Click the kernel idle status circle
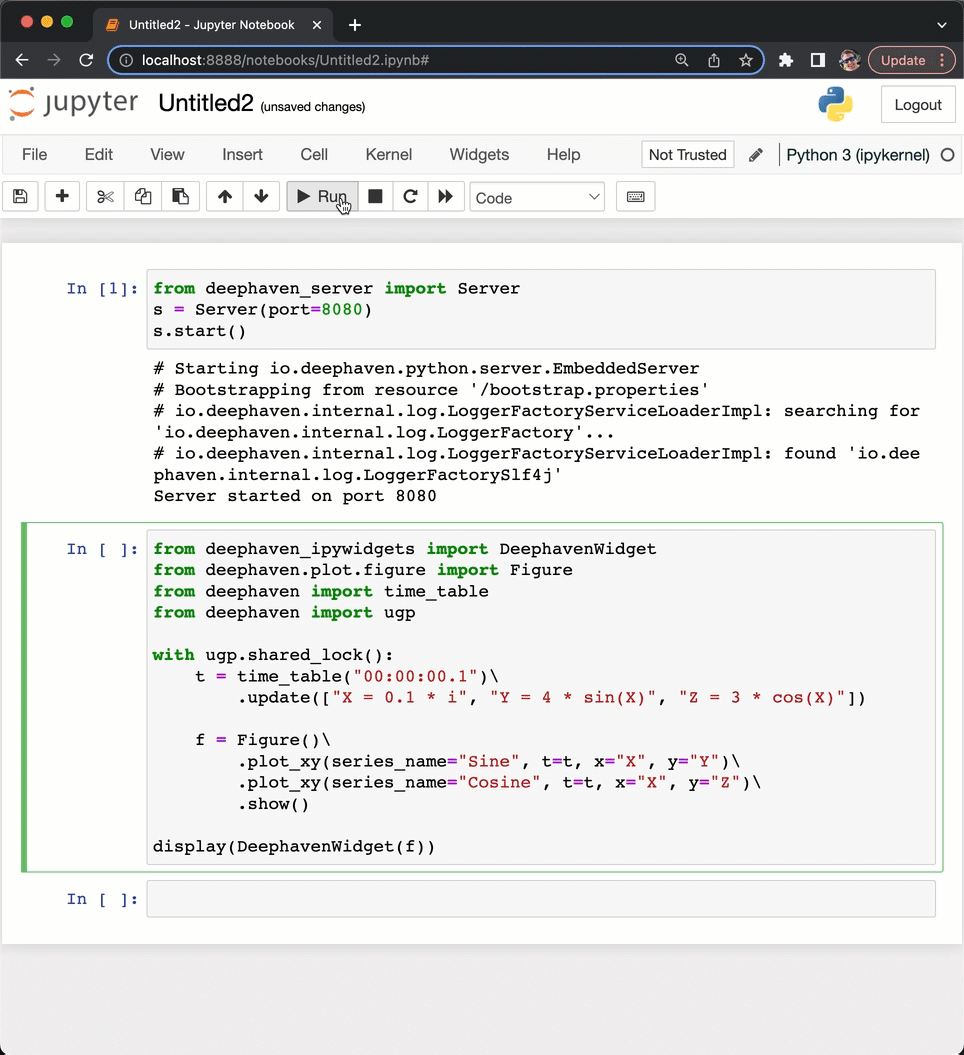Screen dimensions: 964x1055 pyautogui.click(x=947, y=155)
